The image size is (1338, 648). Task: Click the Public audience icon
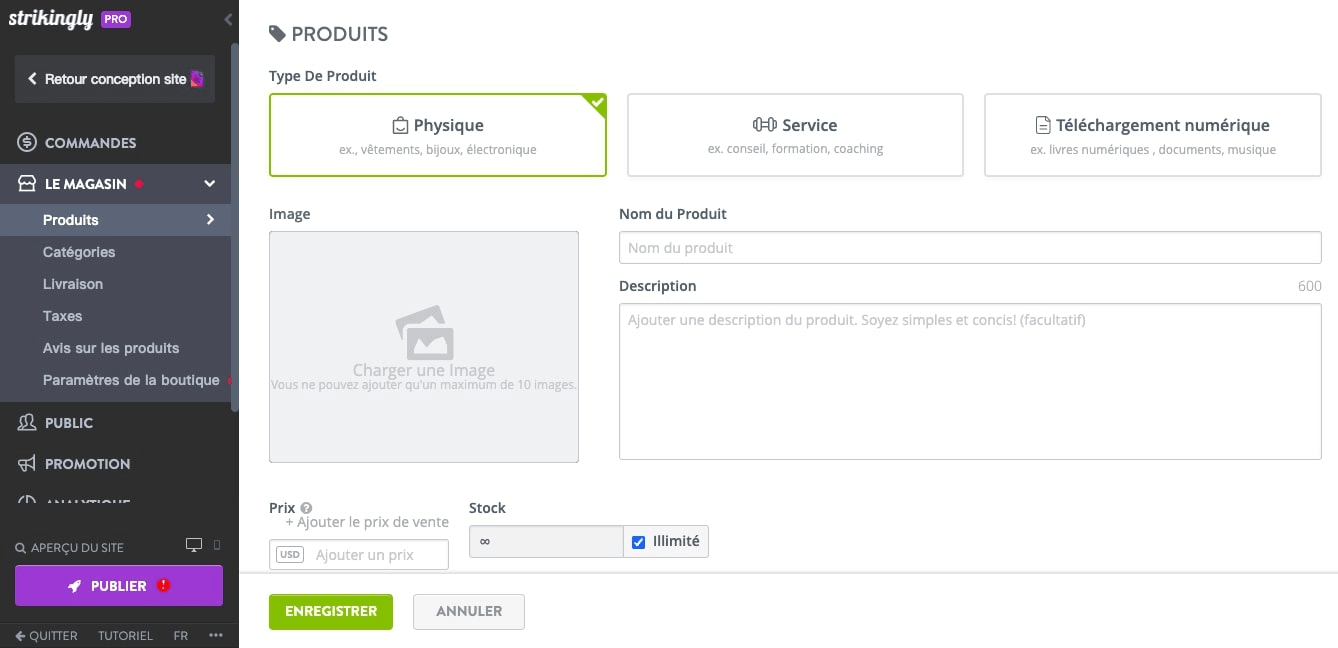tap(27, 423)
